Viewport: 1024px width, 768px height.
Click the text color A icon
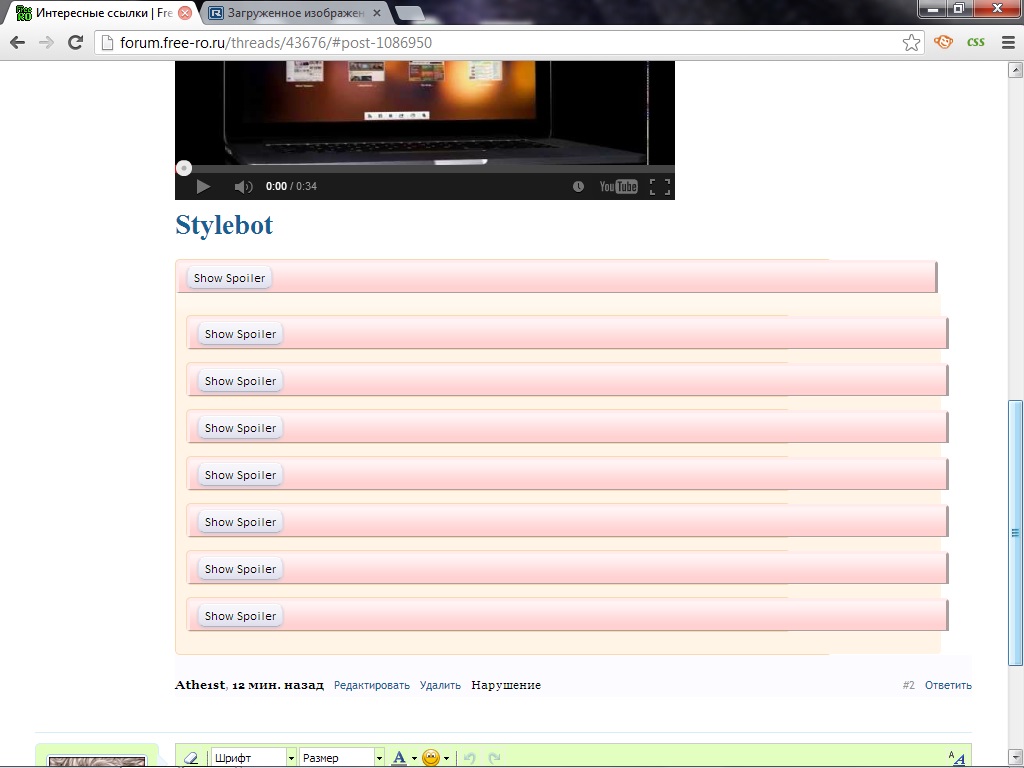pos(399,758)
